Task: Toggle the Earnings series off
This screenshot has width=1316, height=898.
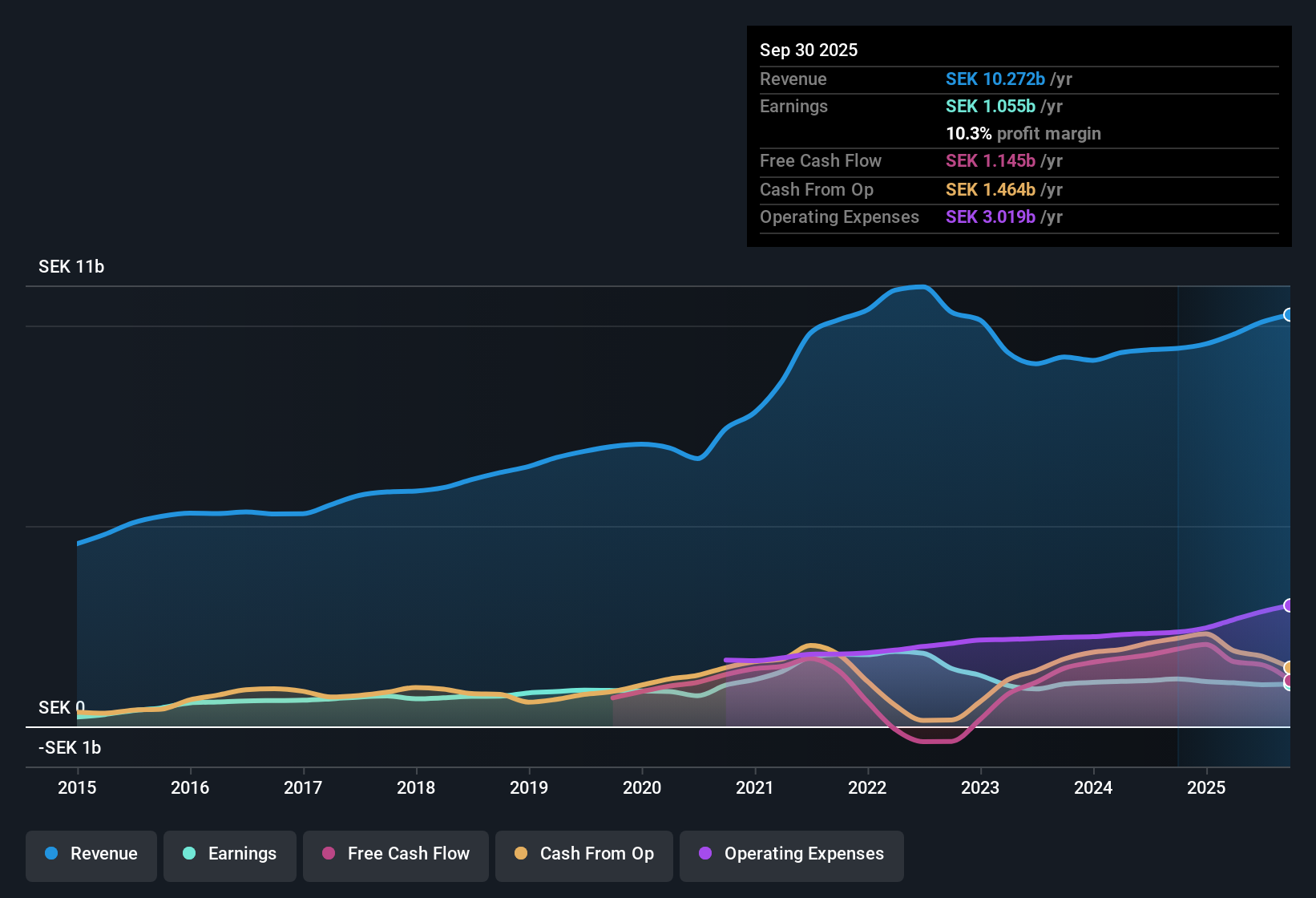Action: 229,854
